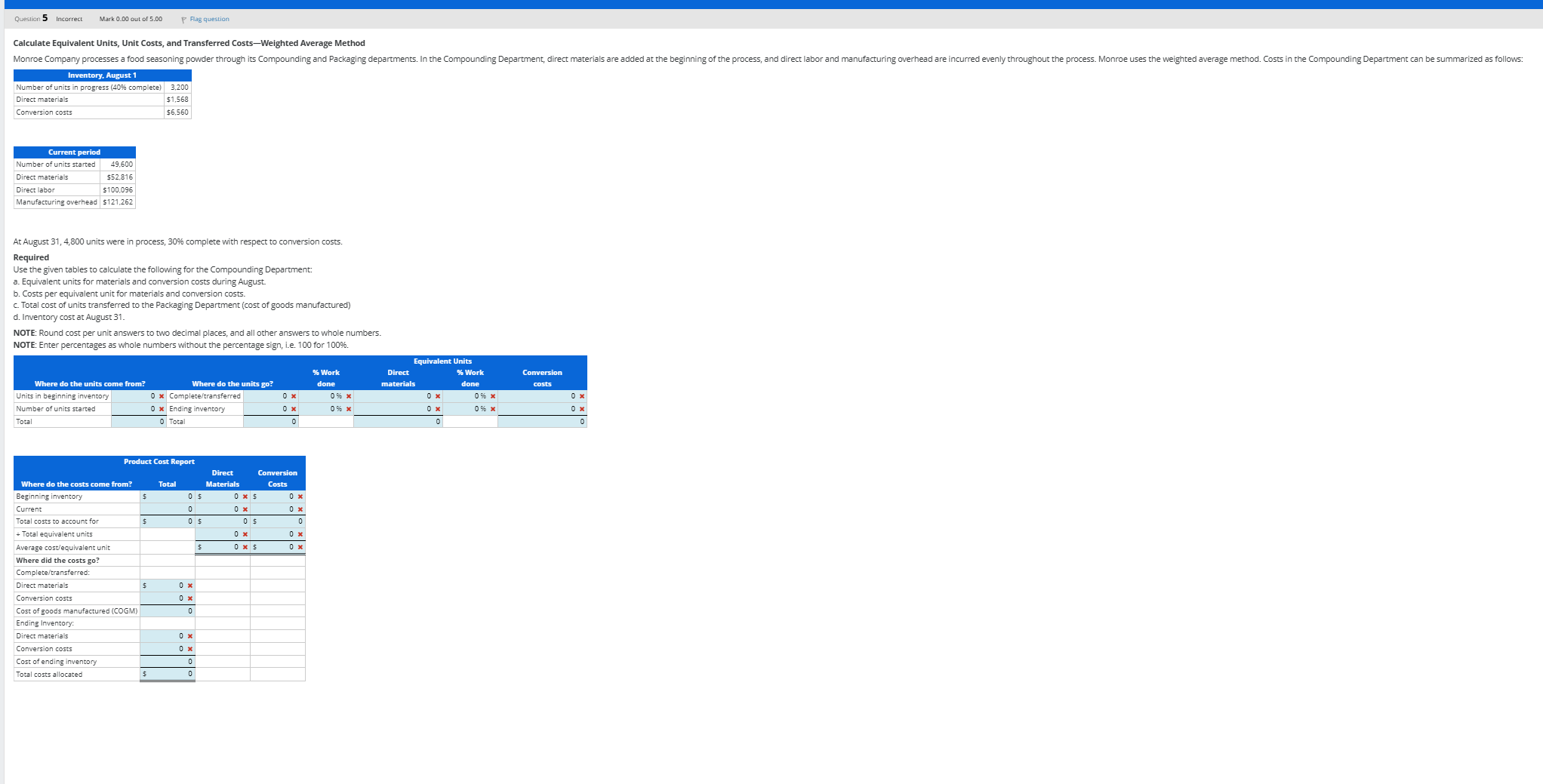Click the red X beside Units in beginning inventory
This screenshot has height=784, width=1543.
pos(161,395)
